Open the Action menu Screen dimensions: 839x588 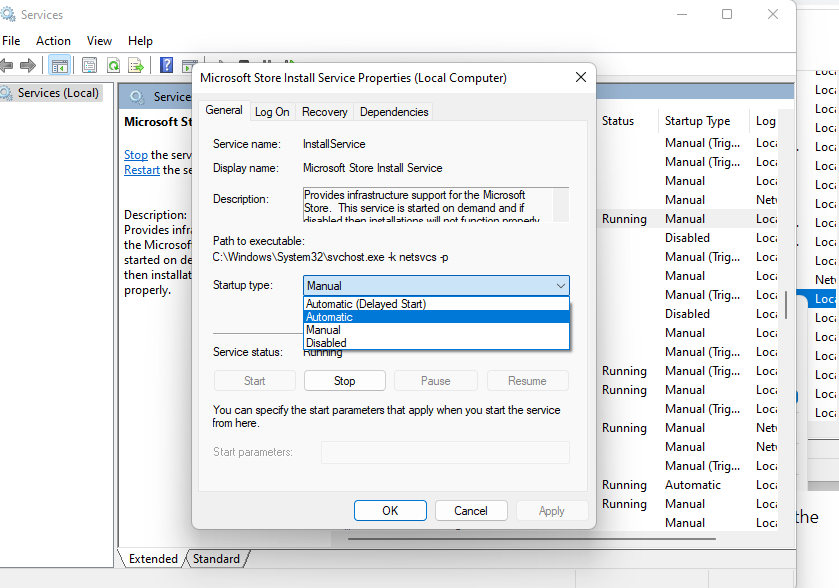(x=53, y=41)
